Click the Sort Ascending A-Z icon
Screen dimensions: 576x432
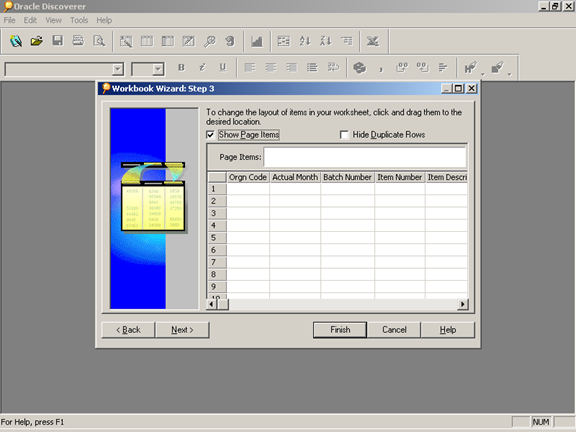point(305,41)
